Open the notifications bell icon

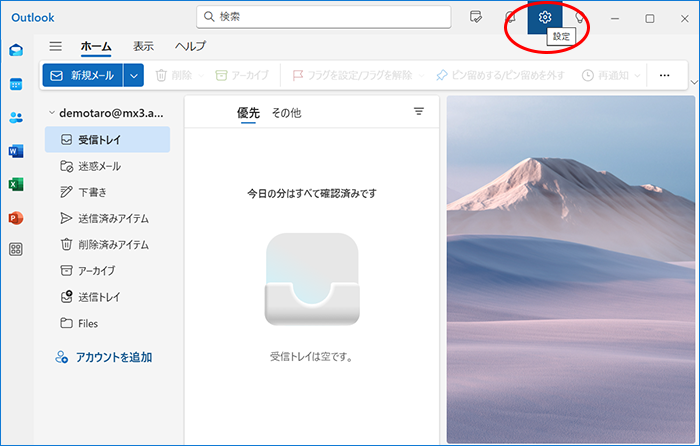(510, 17)
